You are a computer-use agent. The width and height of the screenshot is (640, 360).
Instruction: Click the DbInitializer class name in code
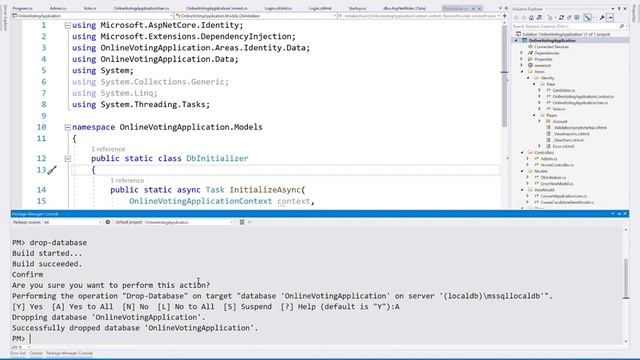[217, 159]
